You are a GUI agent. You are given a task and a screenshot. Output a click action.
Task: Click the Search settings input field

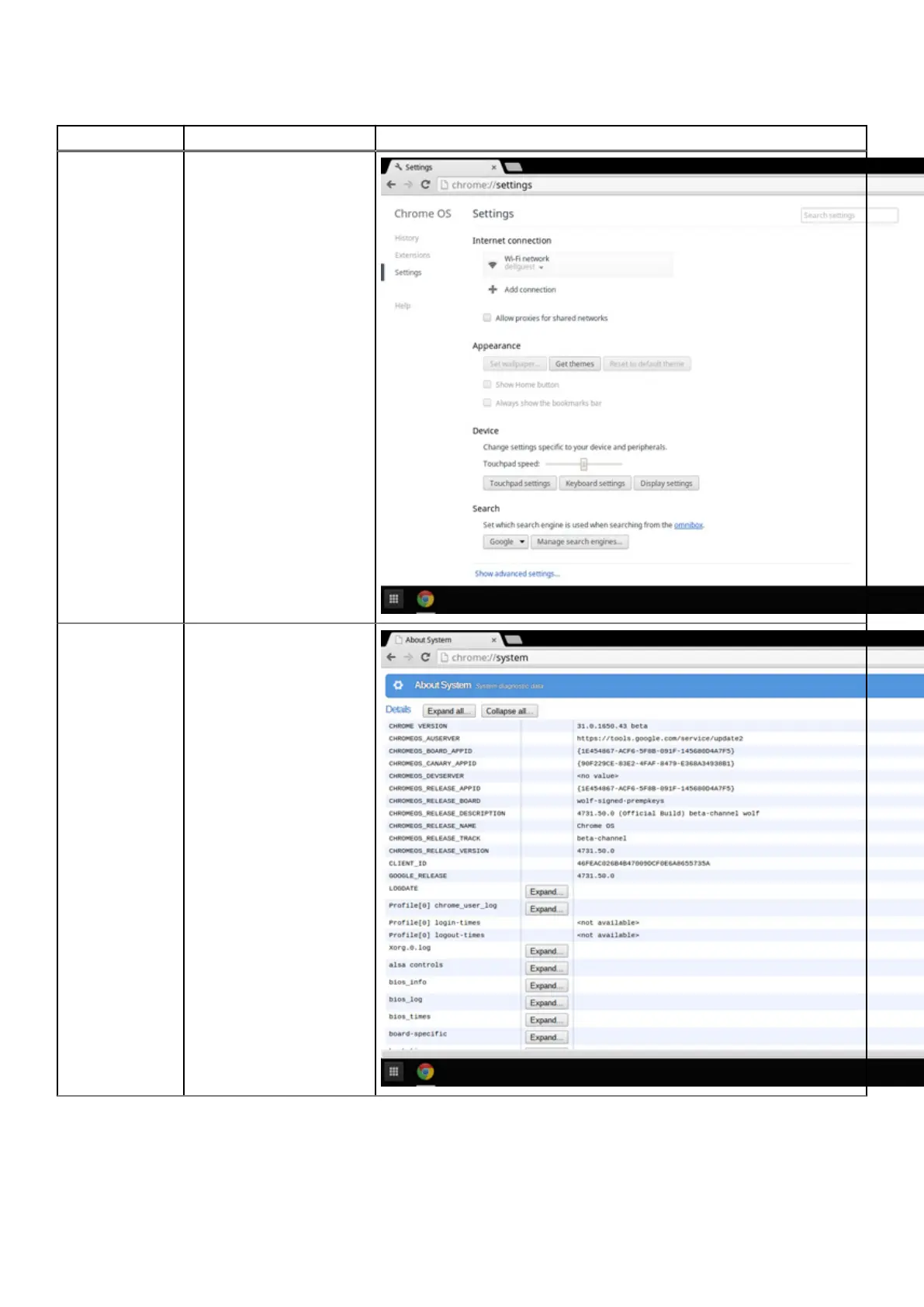click(x=850, y=215)
